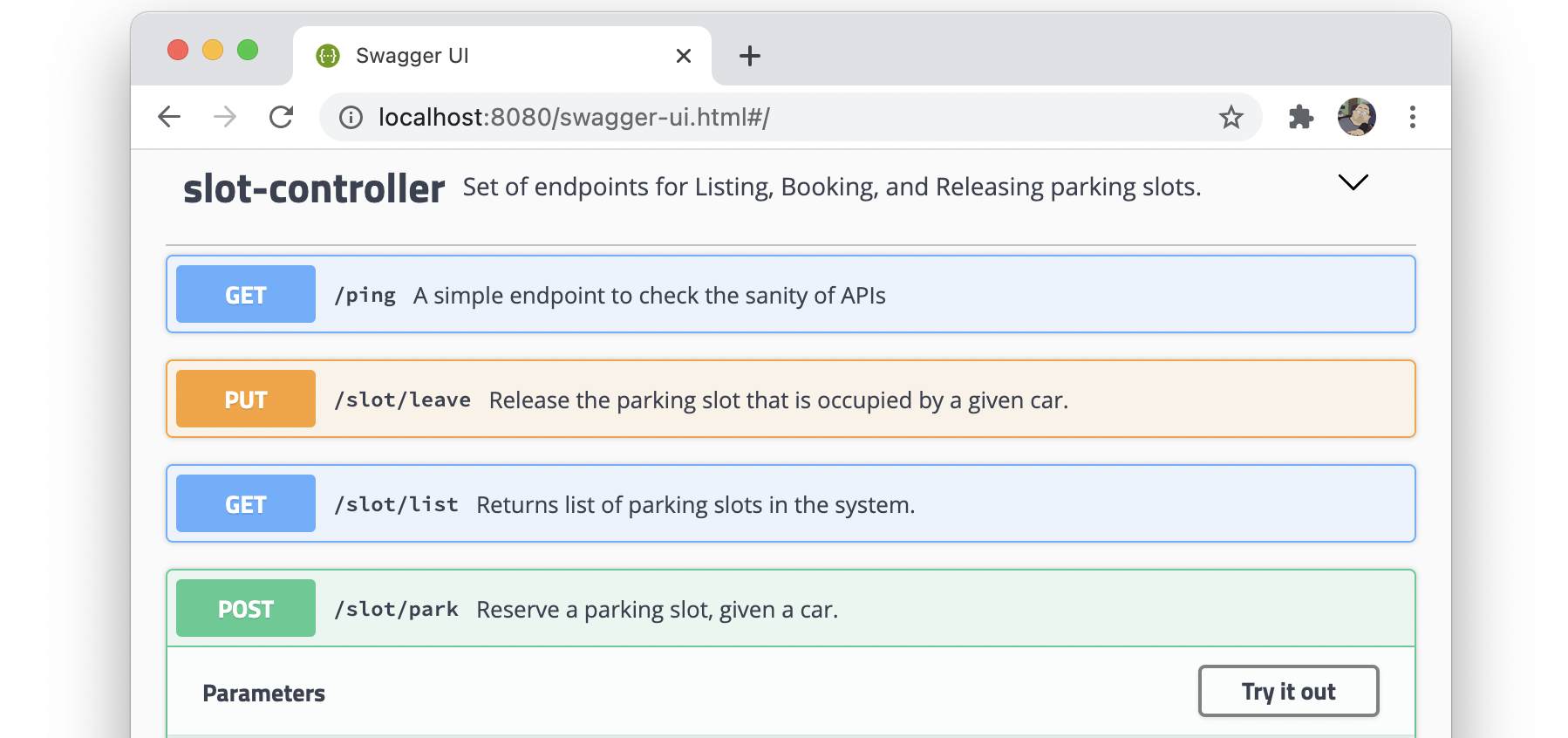This screenshot has height=738, width=1568.
Task: Click the browser back arrow
Action: 169,117
